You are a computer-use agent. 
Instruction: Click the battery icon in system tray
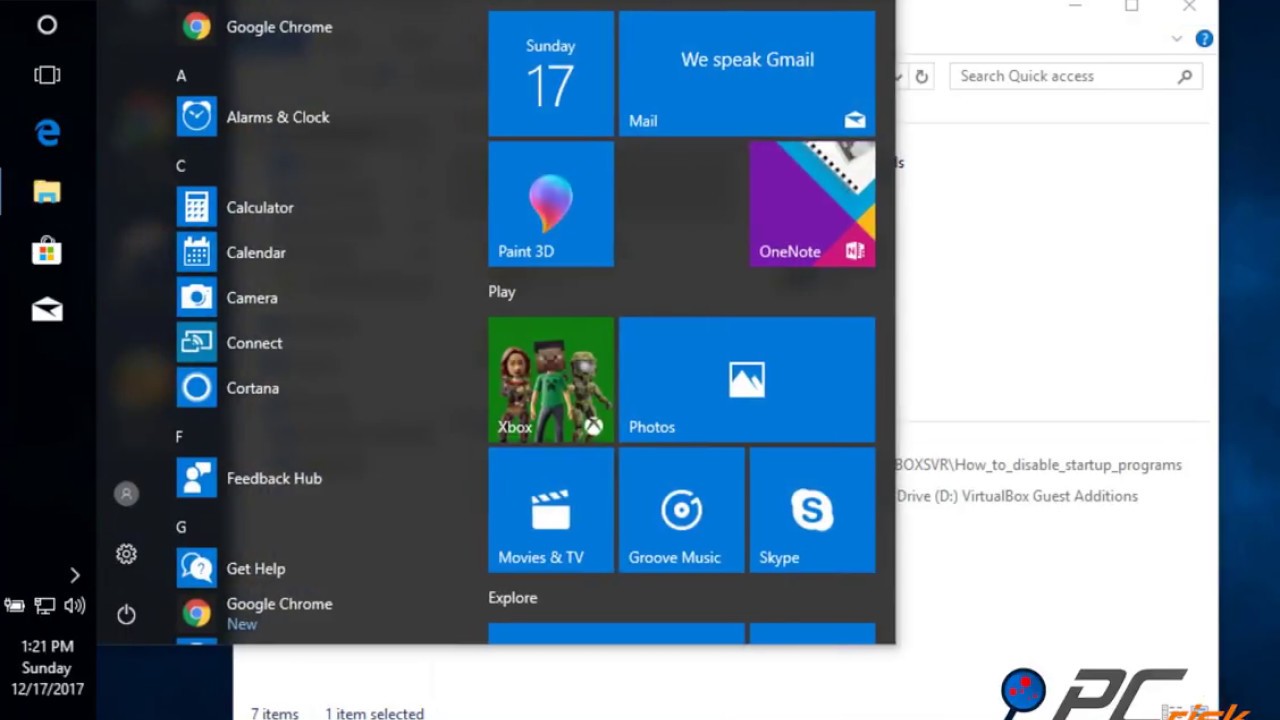click(15, 605)
